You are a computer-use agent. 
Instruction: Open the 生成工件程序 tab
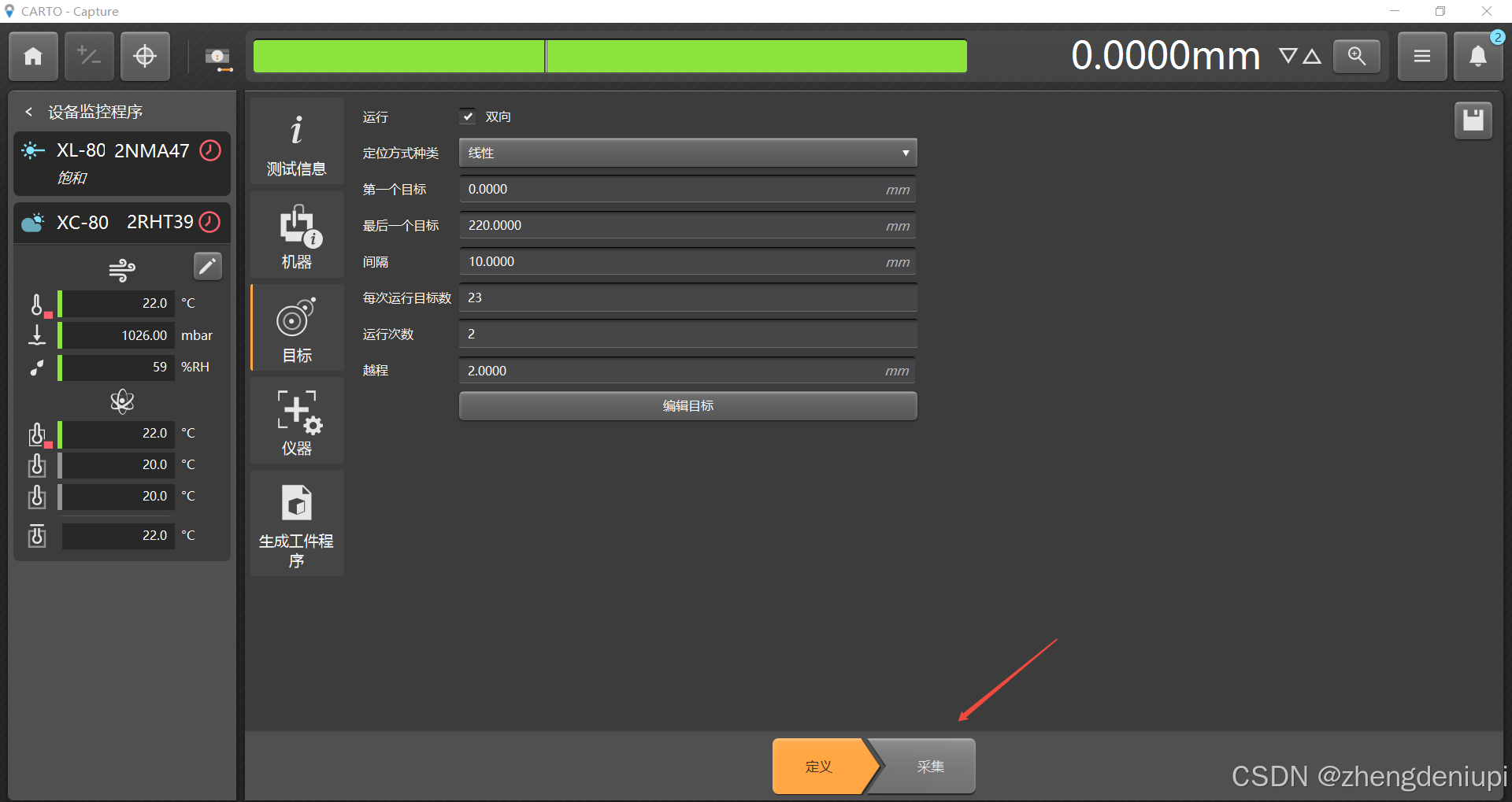[297, 523]
